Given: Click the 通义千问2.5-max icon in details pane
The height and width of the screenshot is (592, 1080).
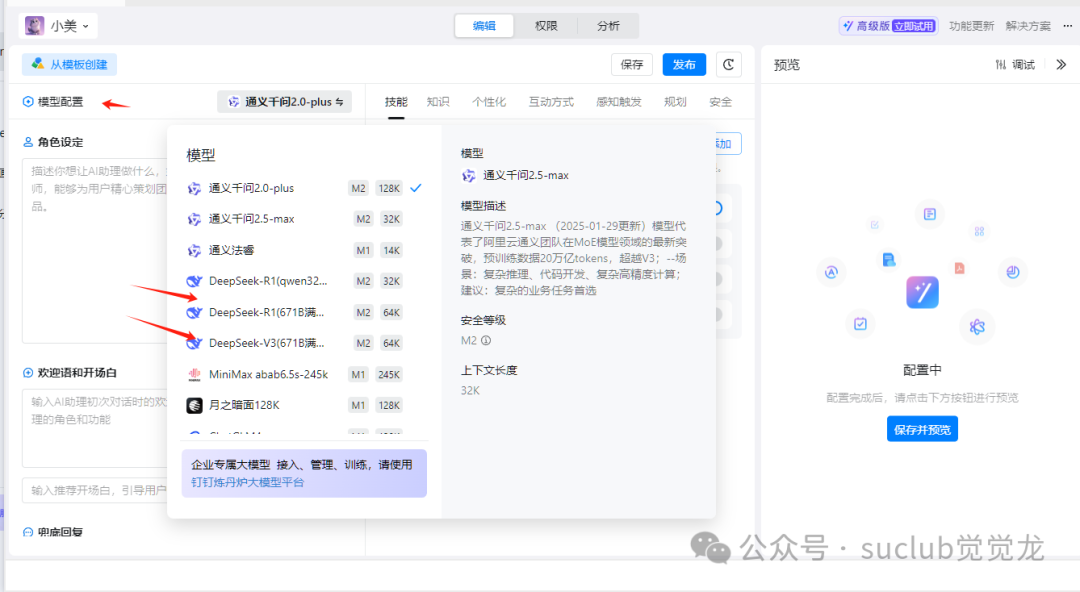Looking at the screenshot, I should 468,176.
